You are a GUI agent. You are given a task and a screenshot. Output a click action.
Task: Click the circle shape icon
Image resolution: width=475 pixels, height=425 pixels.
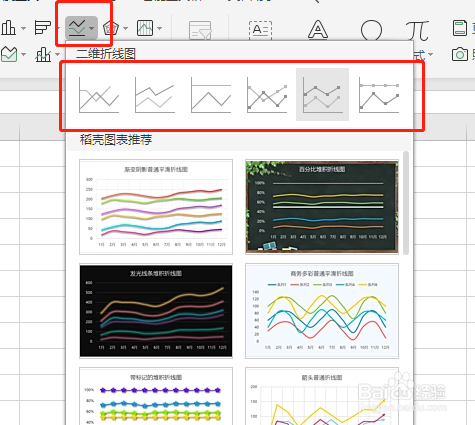(x=371, y=30)
